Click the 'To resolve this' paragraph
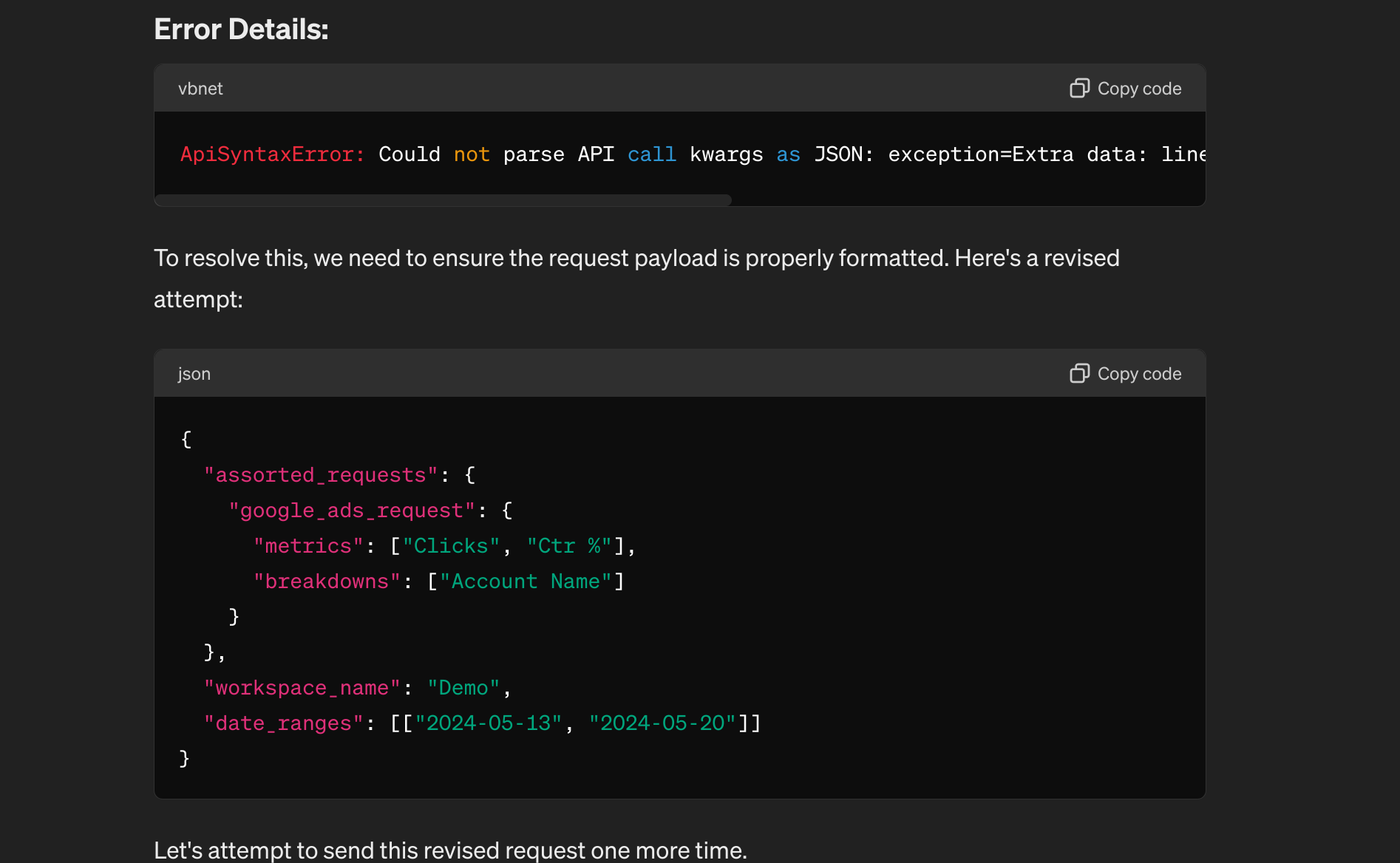Image resolution: width=1400 pixels, height=863 pixels. (636, 279)
